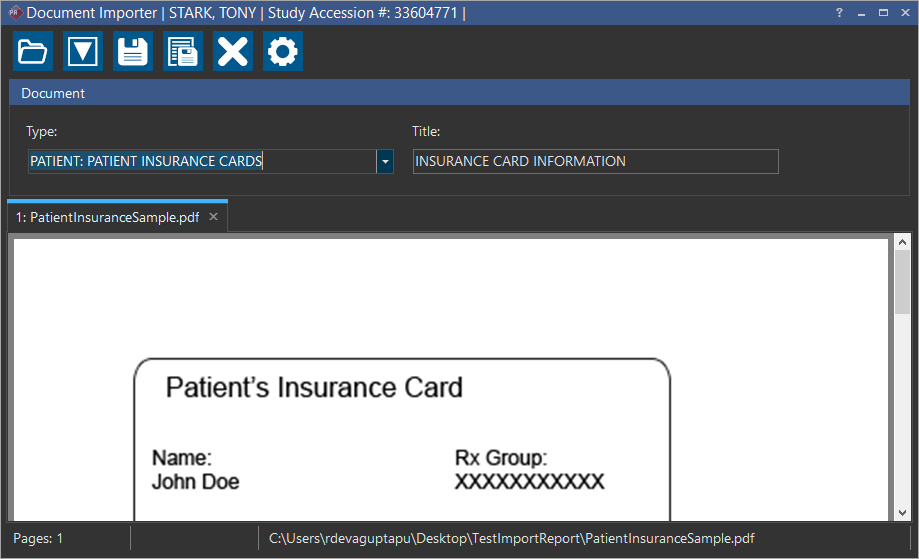This screenshot has height=559, width=919.
Task: Click the X cancel icon in toolbar
Action: click(233, 51)
